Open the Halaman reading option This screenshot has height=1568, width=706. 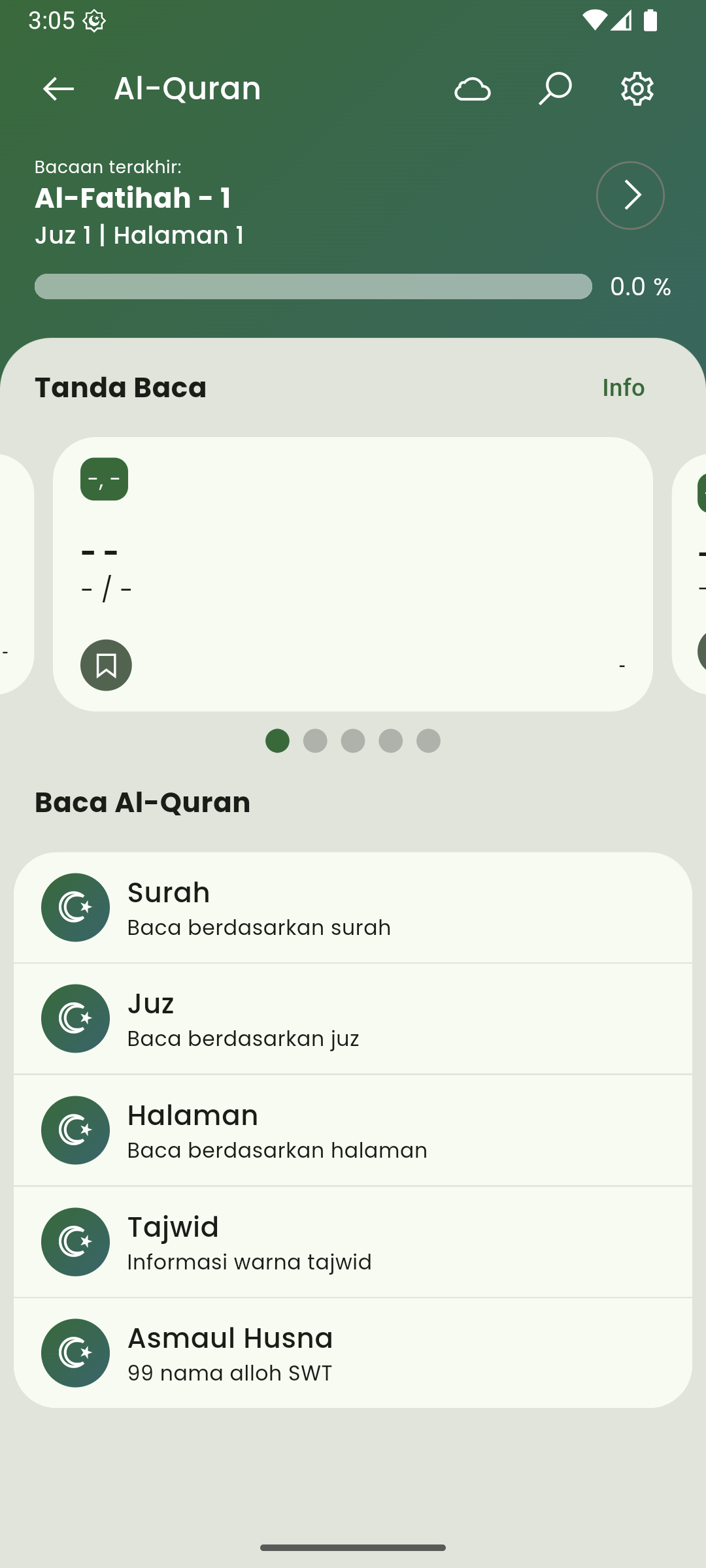click(353, 1130)
